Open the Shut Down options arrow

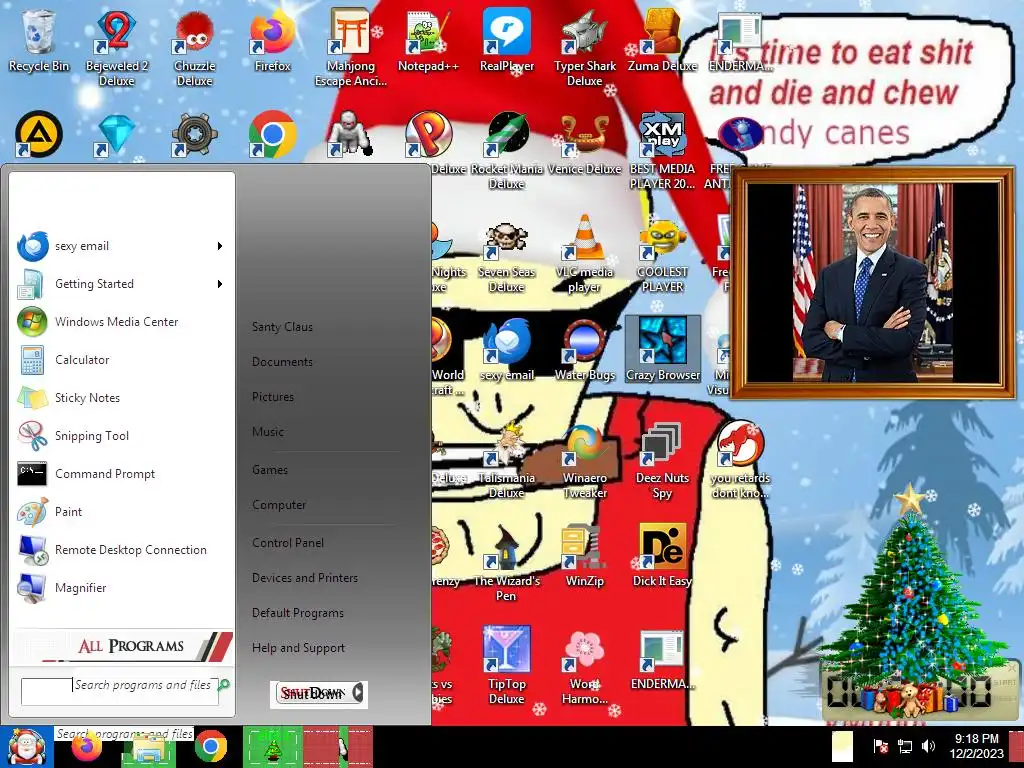tap(358, 692)
